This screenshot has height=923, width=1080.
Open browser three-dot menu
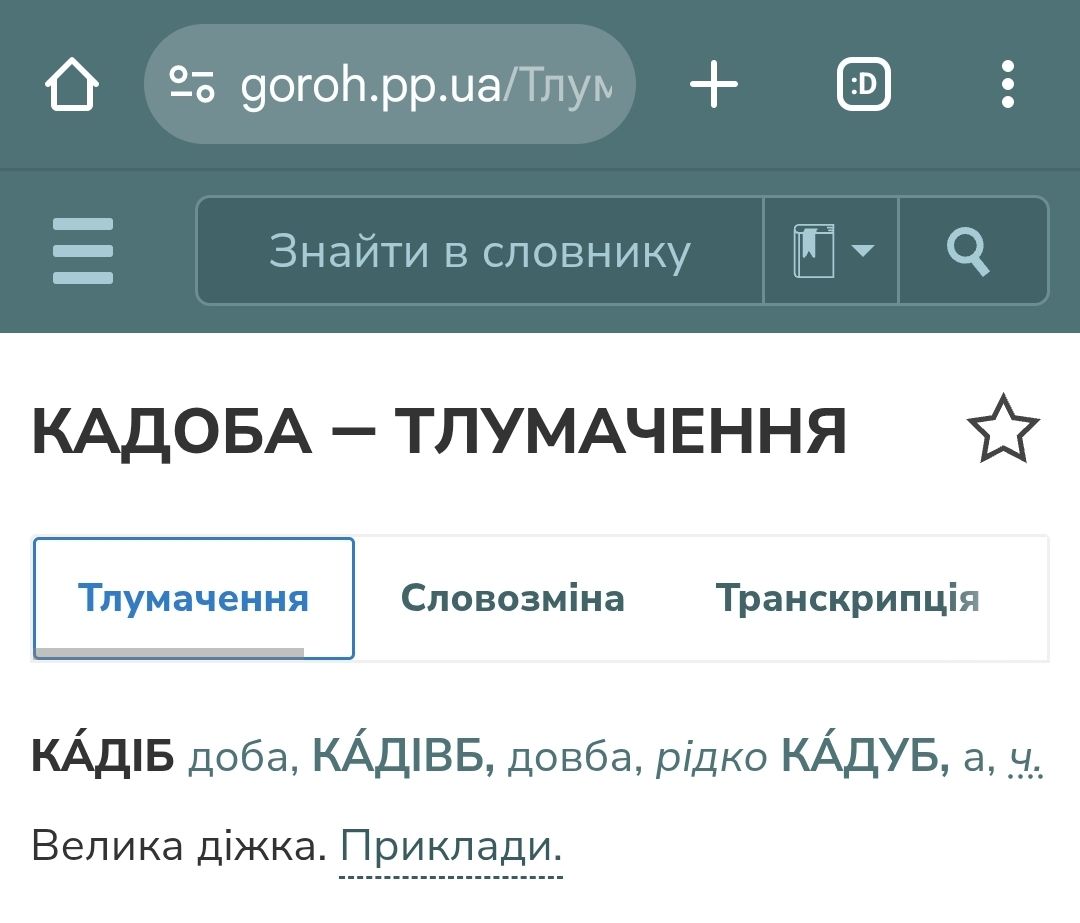[1007, 85]
